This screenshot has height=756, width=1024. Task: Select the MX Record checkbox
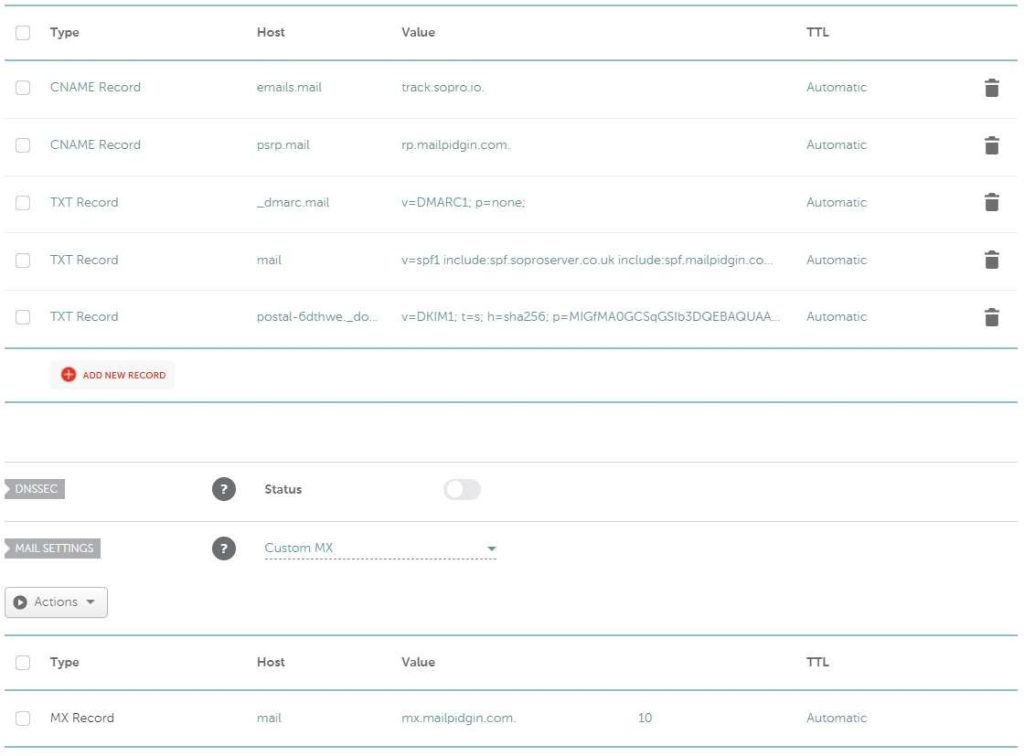[23, 718]
